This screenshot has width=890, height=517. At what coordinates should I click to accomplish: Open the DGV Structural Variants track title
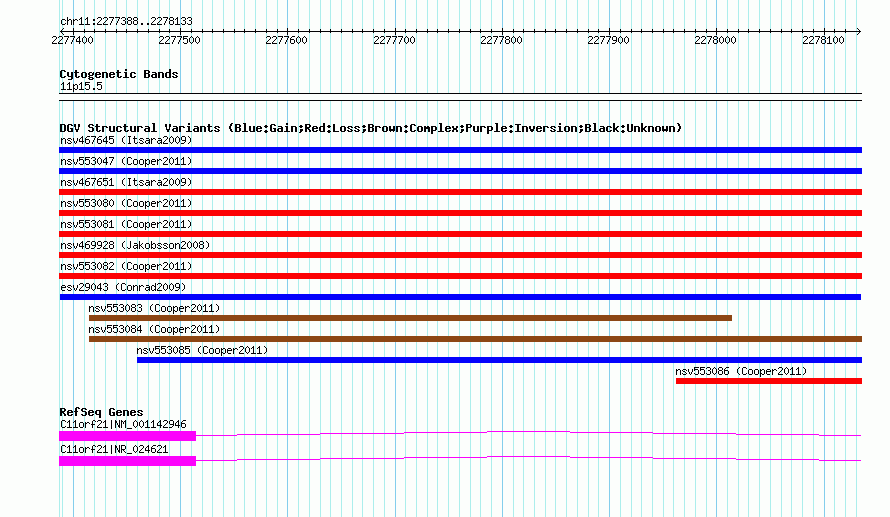point(371,128)
